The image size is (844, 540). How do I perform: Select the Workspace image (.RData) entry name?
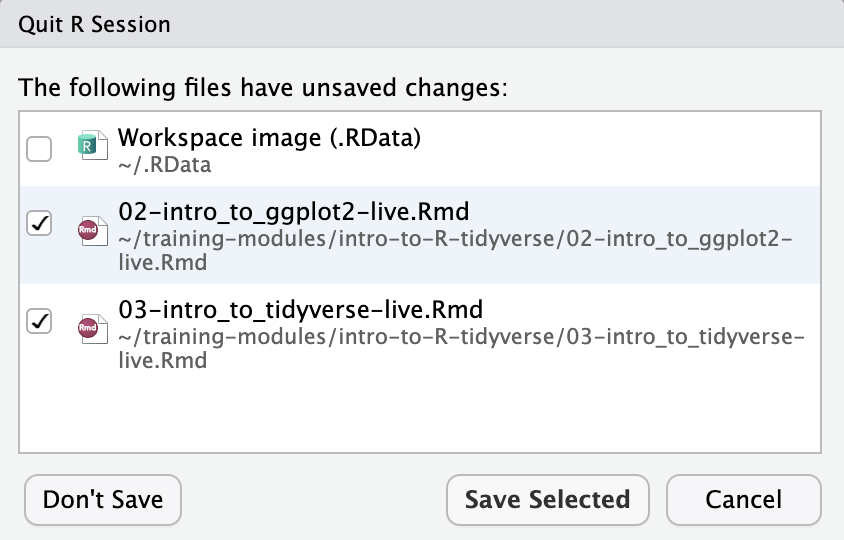(x=269, y=138)
